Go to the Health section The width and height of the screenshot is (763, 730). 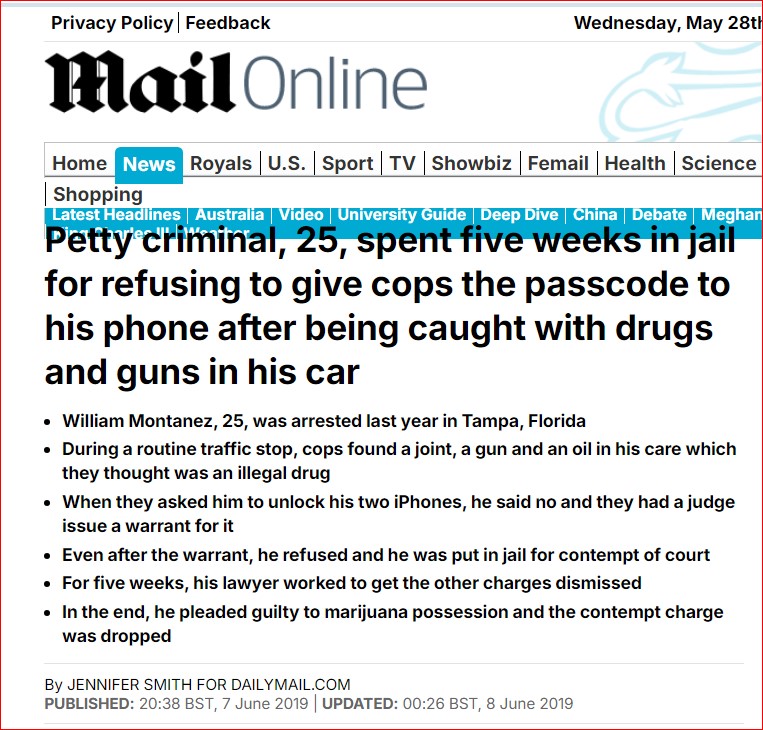(x=635, y=164)
